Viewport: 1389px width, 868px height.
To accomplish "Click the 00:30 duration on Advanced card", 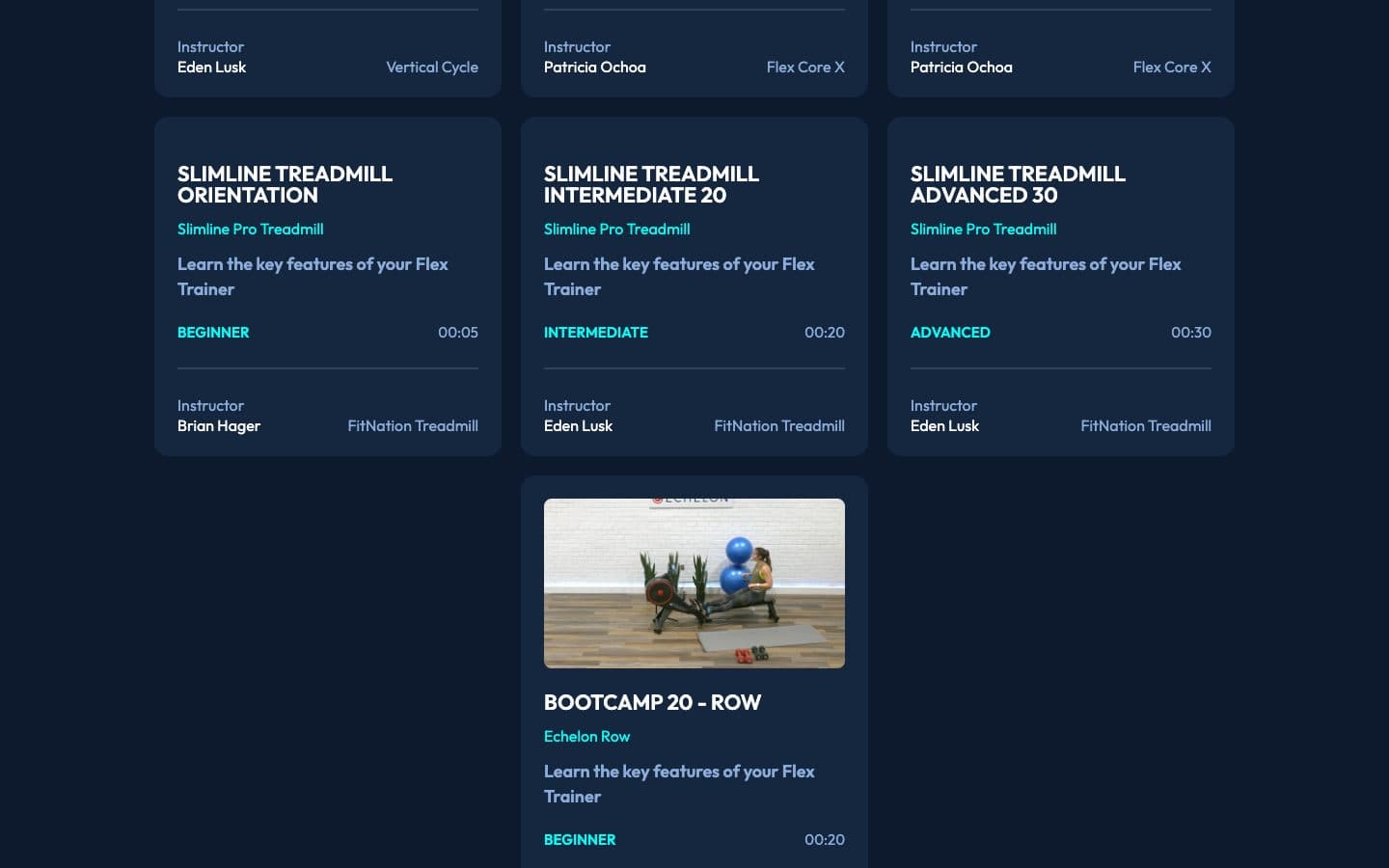I will point(1191,332).
